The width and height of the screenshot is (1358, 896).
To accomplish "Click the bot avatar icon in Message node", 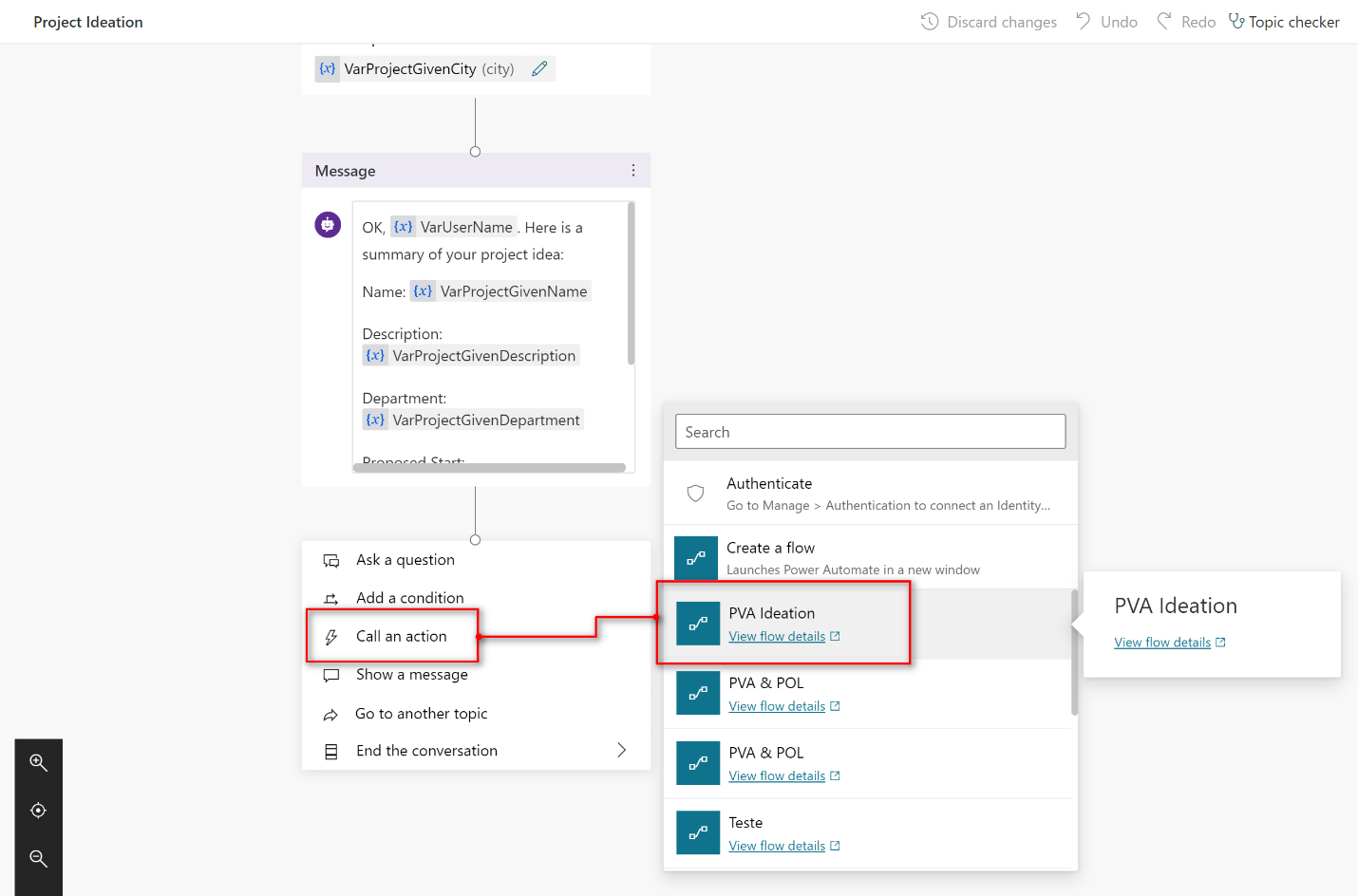I will click(x=328, y=225).
